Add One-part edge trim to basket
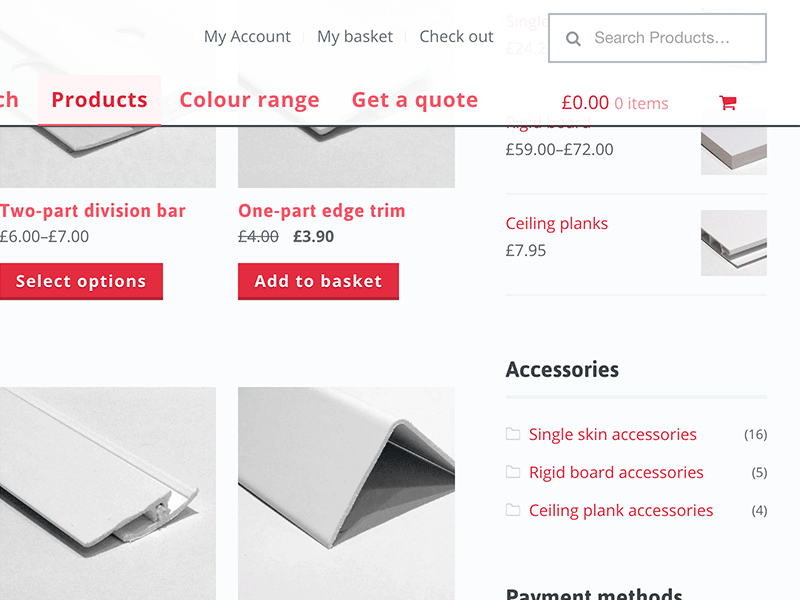This screenshot has height=600, width=800. point(318,281)
